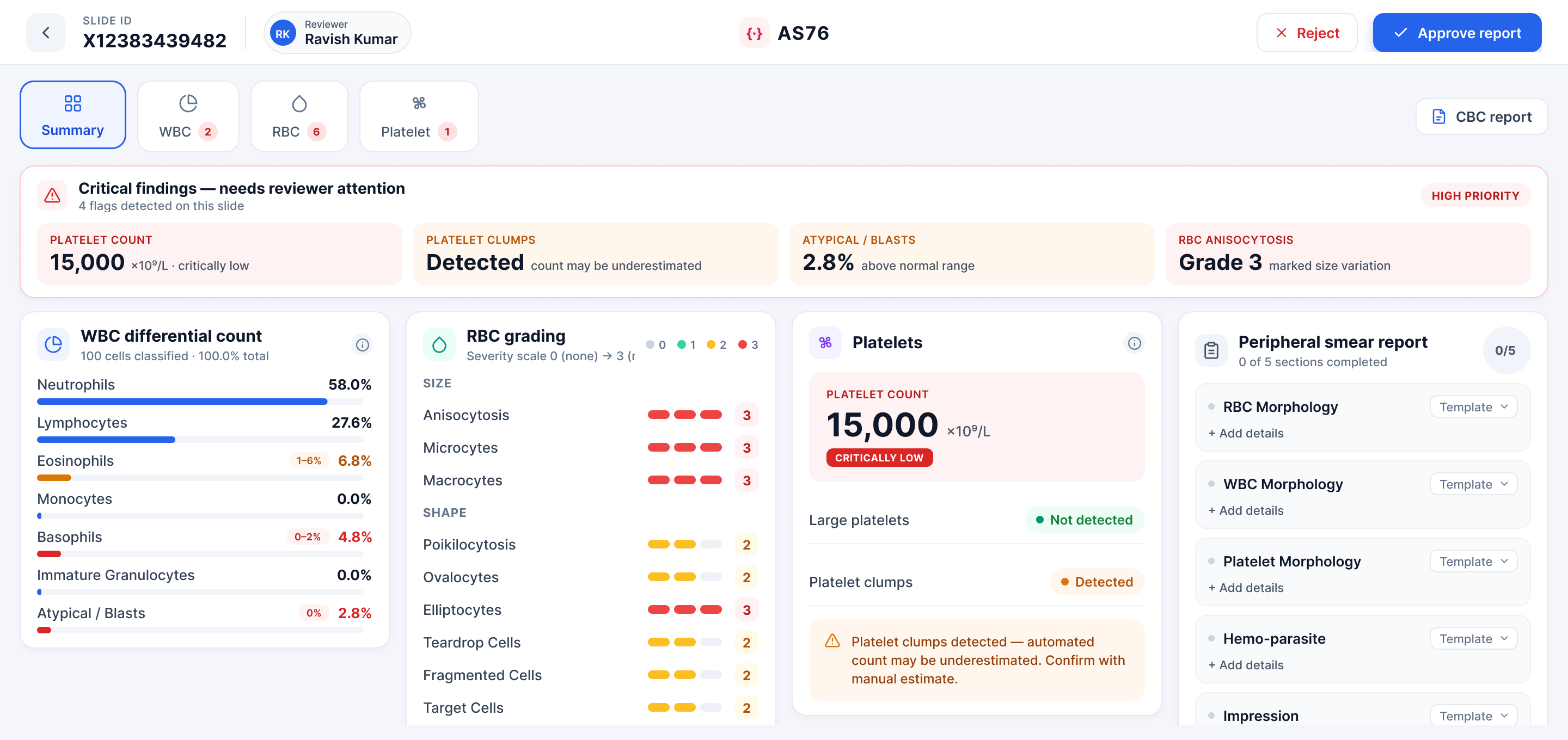1568x740 pixels.
Task: Open the Platelets card info icon
Action: tap(1134, 343)
